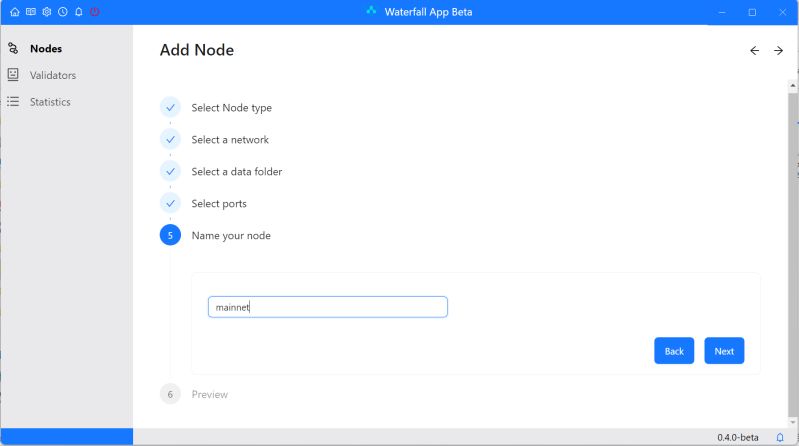Open the Statistics section
Screen dimensions: 799x446
pos(50,102)
